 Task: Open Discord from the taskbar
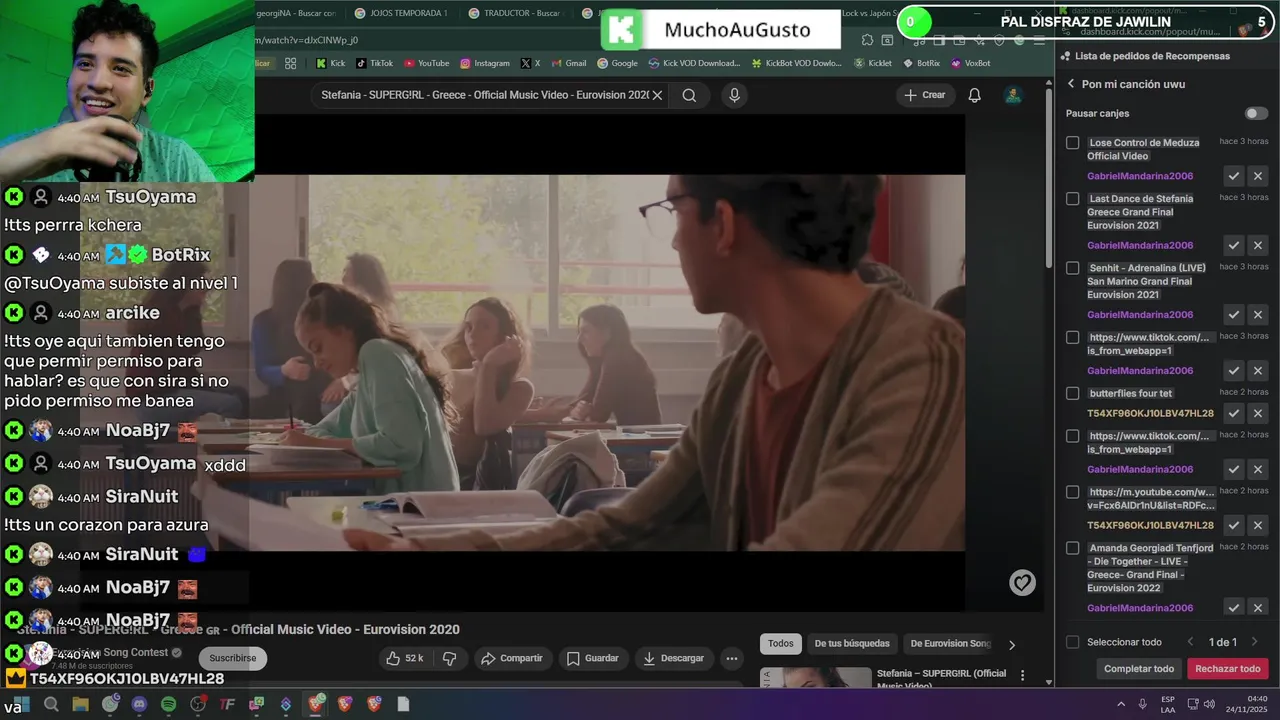tap(139, 704)
